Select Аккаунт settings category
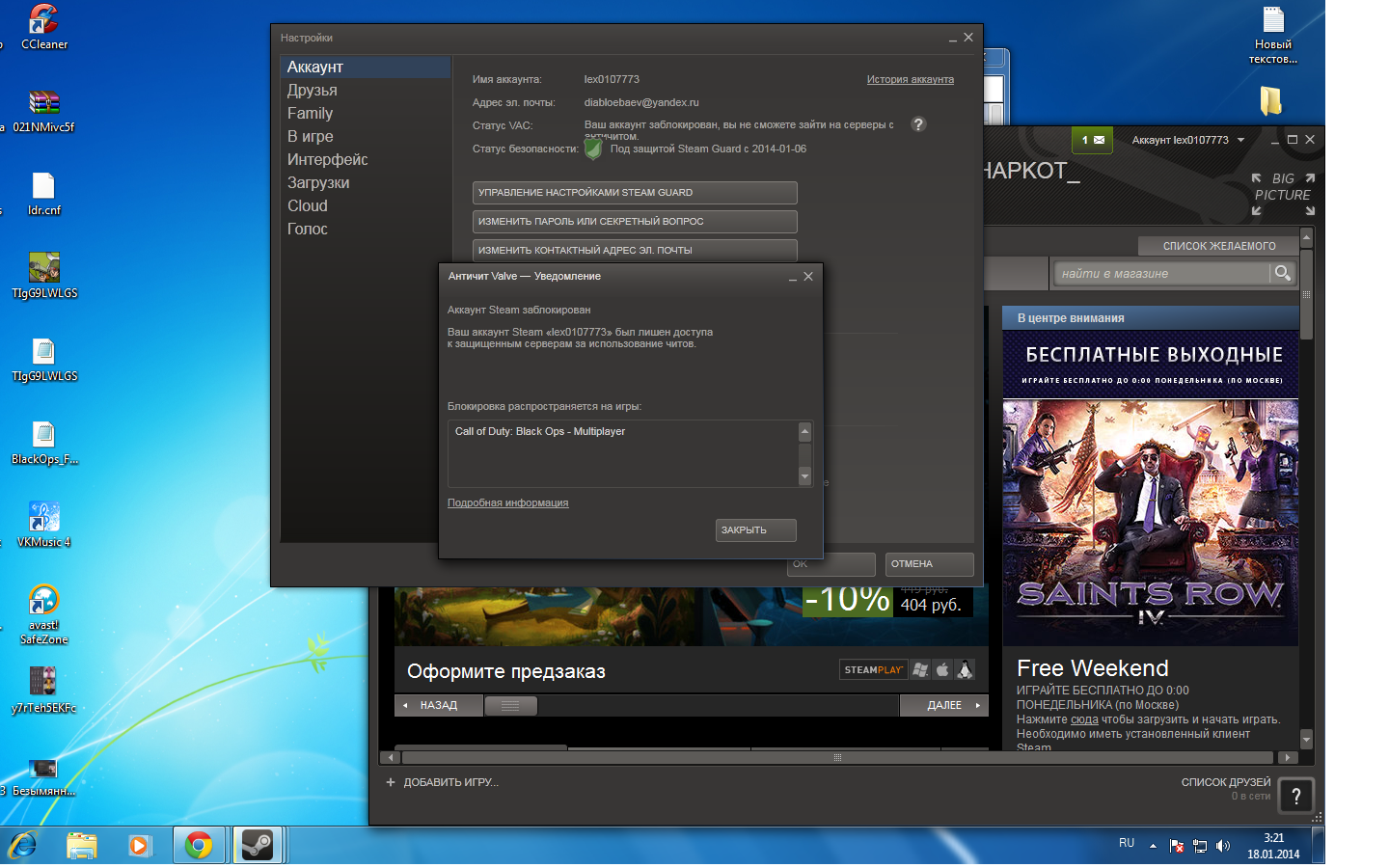 click(366, 67)
